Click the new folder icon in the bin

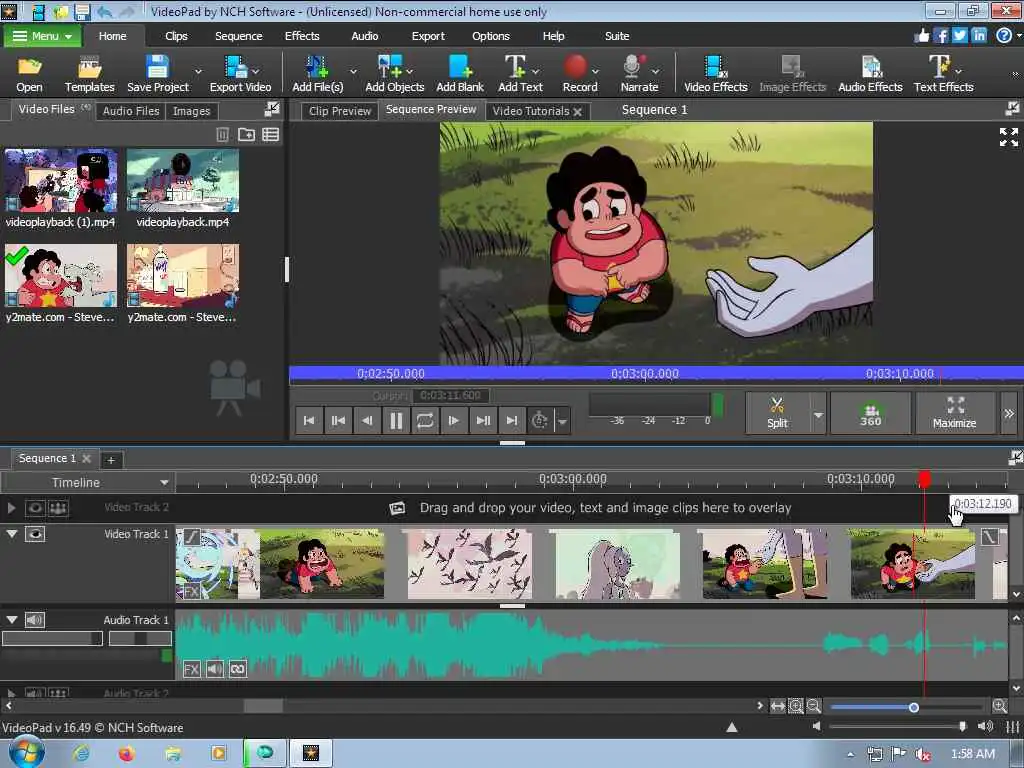point(246,135)
